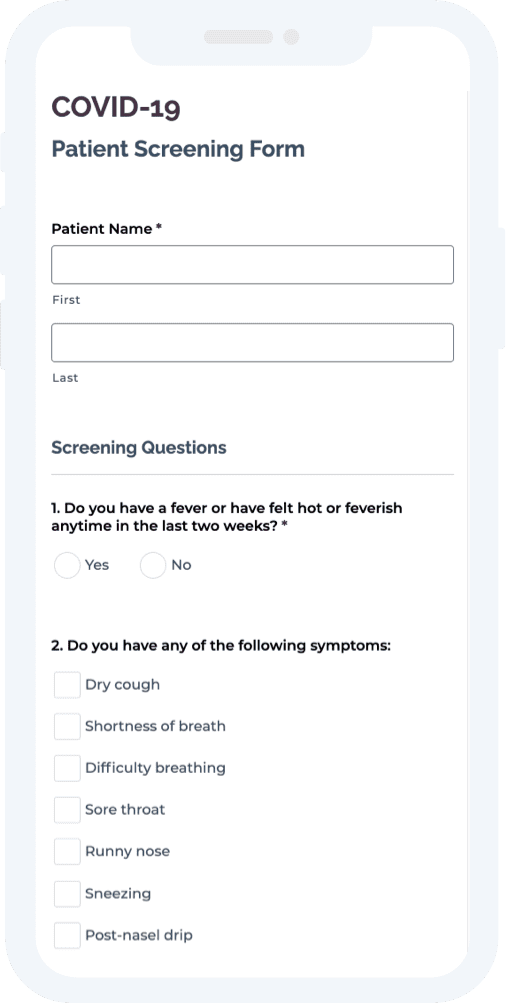Click the symptoms question text
The width and height of the screenshot is (506, 1004).
coord(221,645)
